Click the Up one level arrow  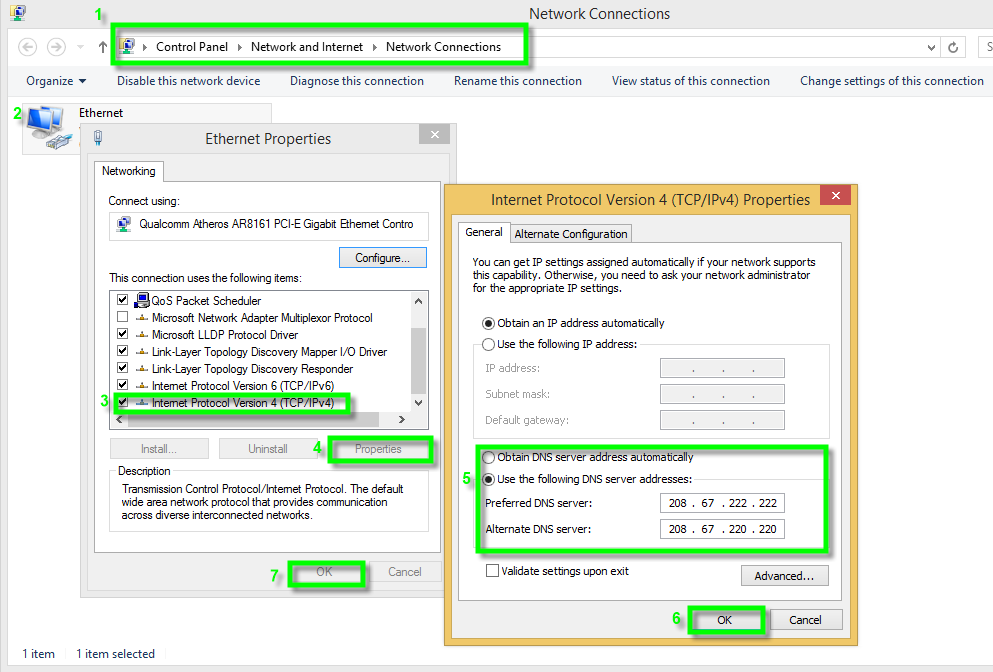(103, 47)
